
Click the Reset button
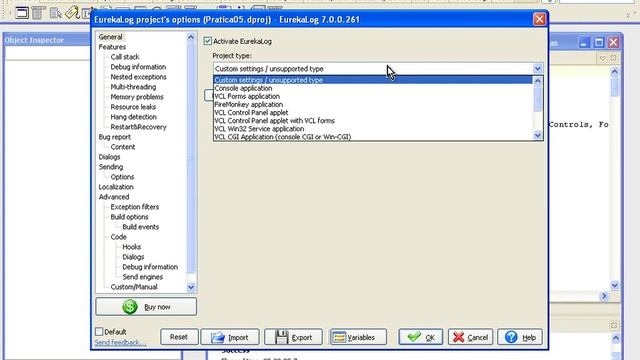tap(179, 337)
